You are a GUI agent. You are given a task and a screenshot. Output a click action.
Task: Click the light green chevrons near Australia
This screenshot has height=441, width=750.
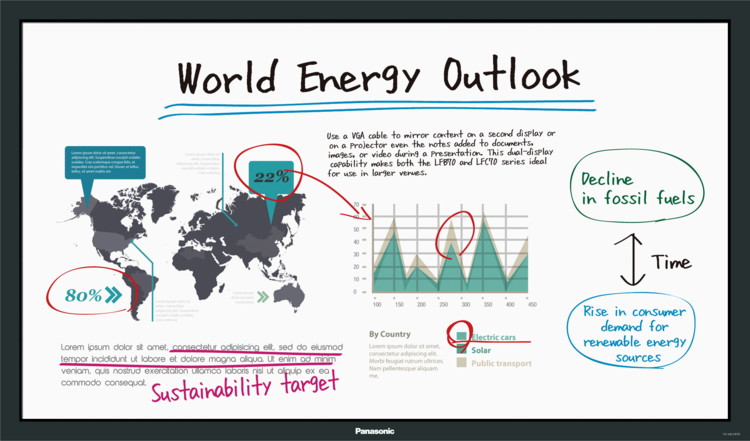[263, 296]
